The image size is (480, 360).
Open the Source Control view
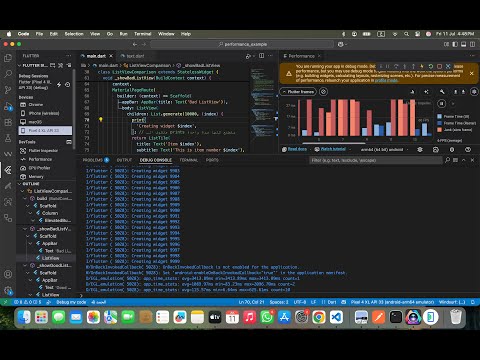[x=8, y=90]
